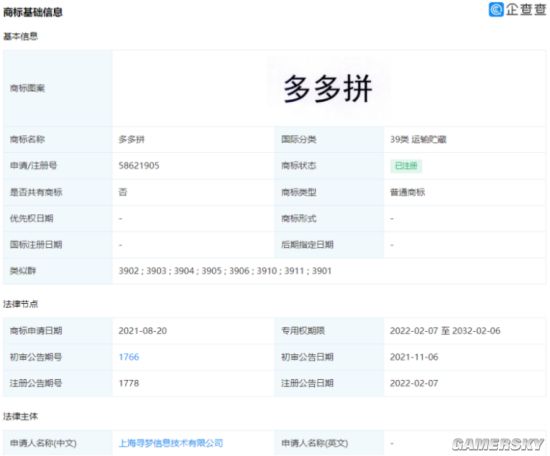Select application date 2021-08-20
Image resolution: width=550 pixels, height=456 pixels.
143,330
